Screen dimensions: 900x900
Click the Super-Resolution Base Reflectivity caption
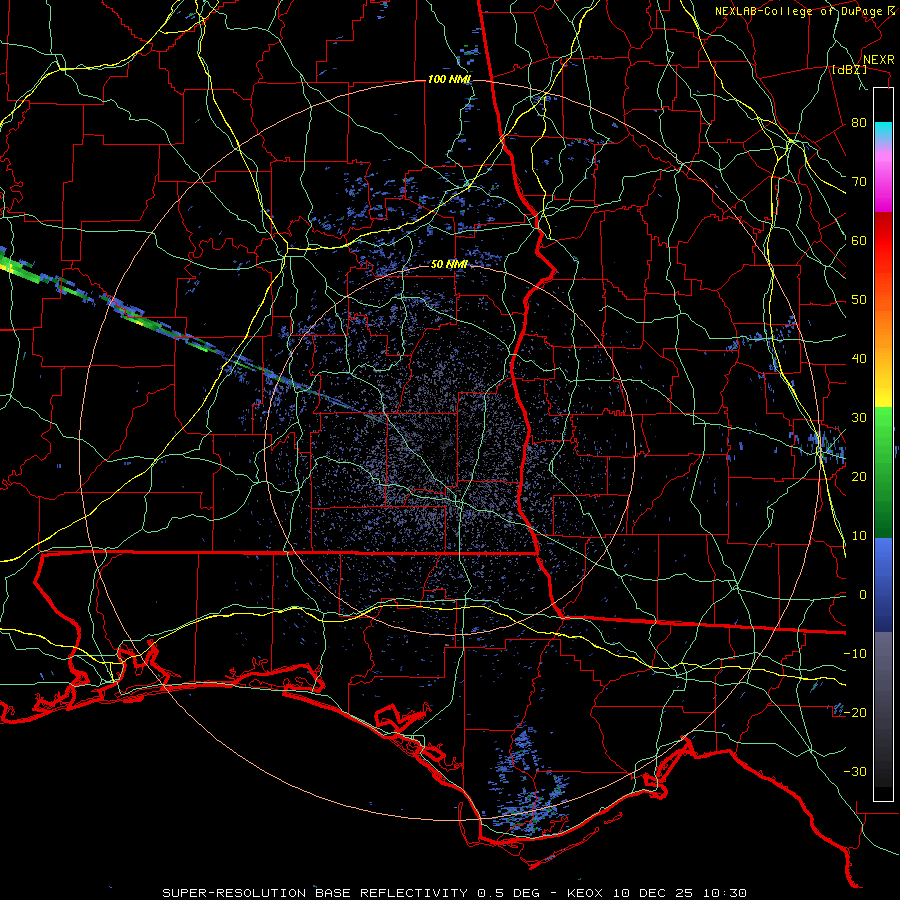click(x=455, y=893)
